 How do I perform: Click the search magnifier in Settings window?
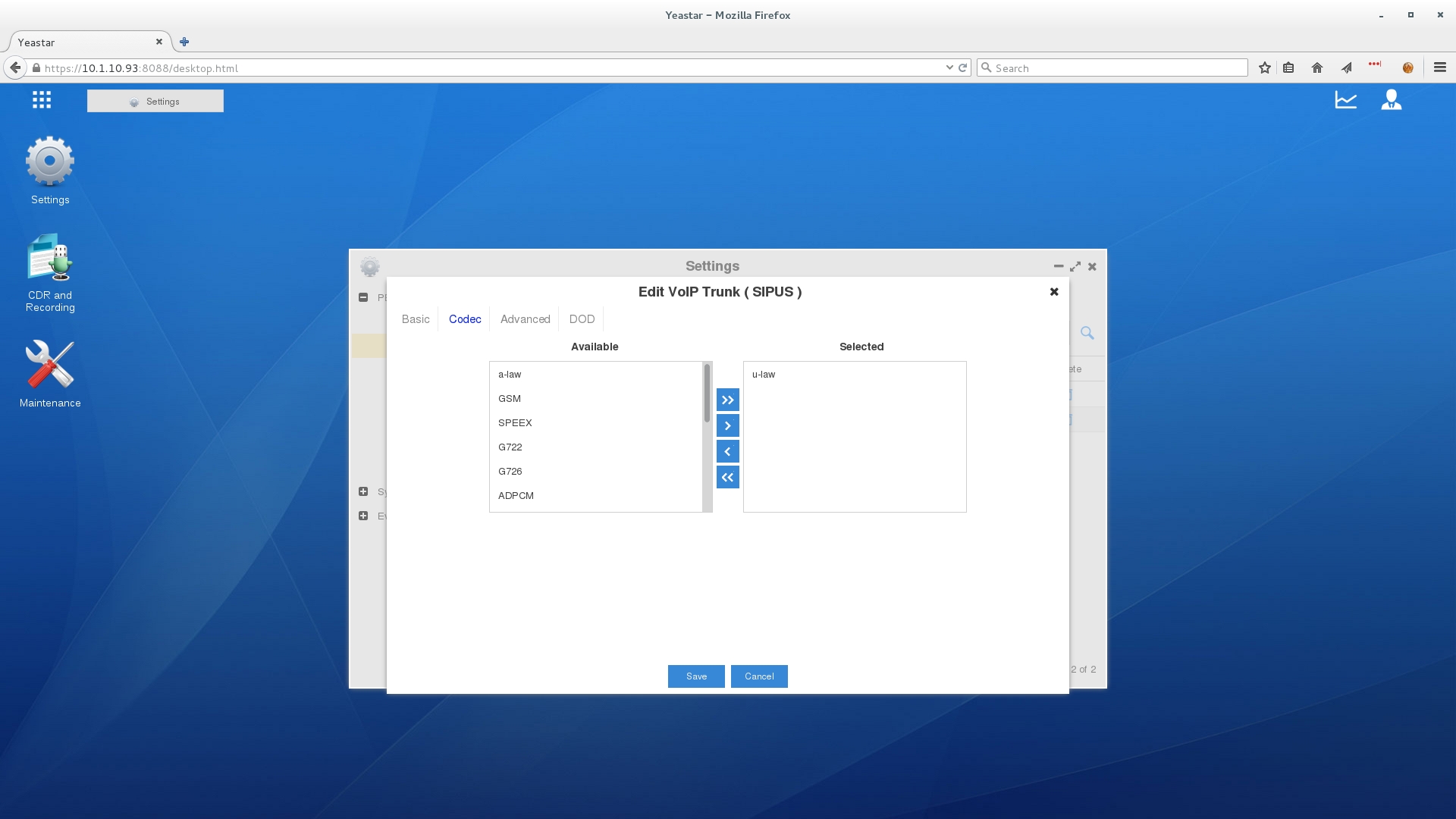[1087, 333]
